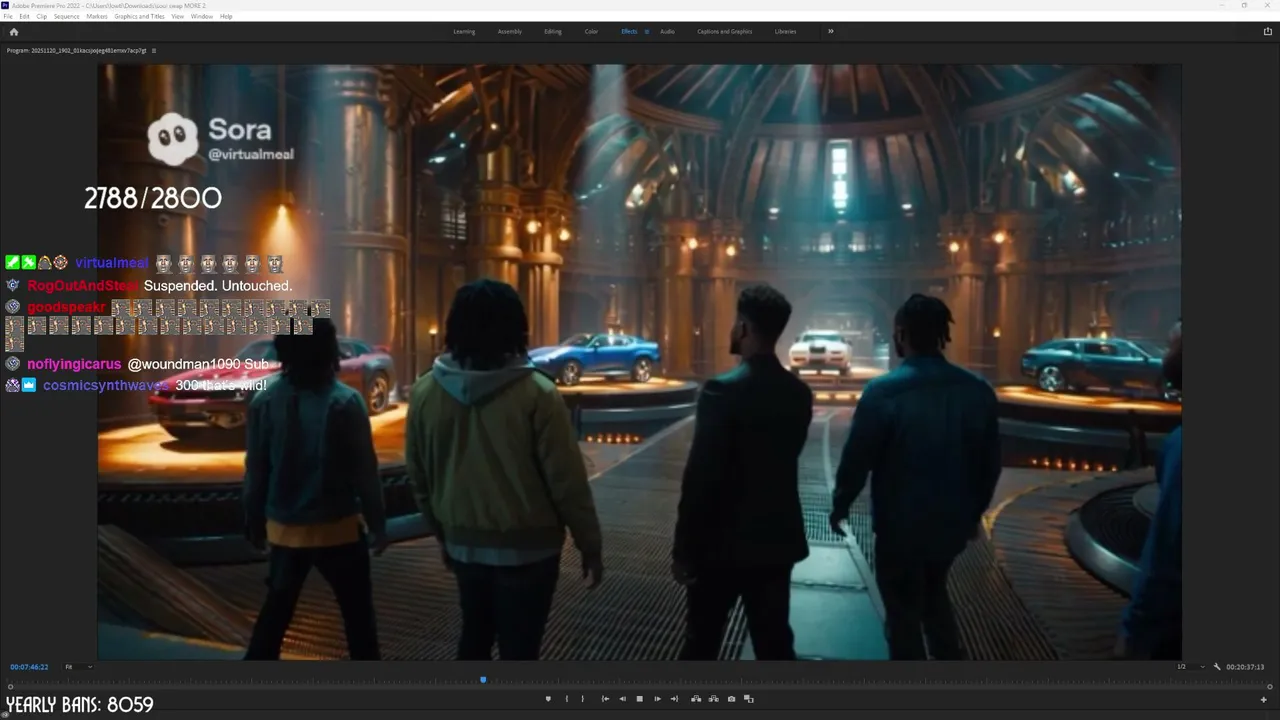Open the Markers menu

[x=97, y=16]
